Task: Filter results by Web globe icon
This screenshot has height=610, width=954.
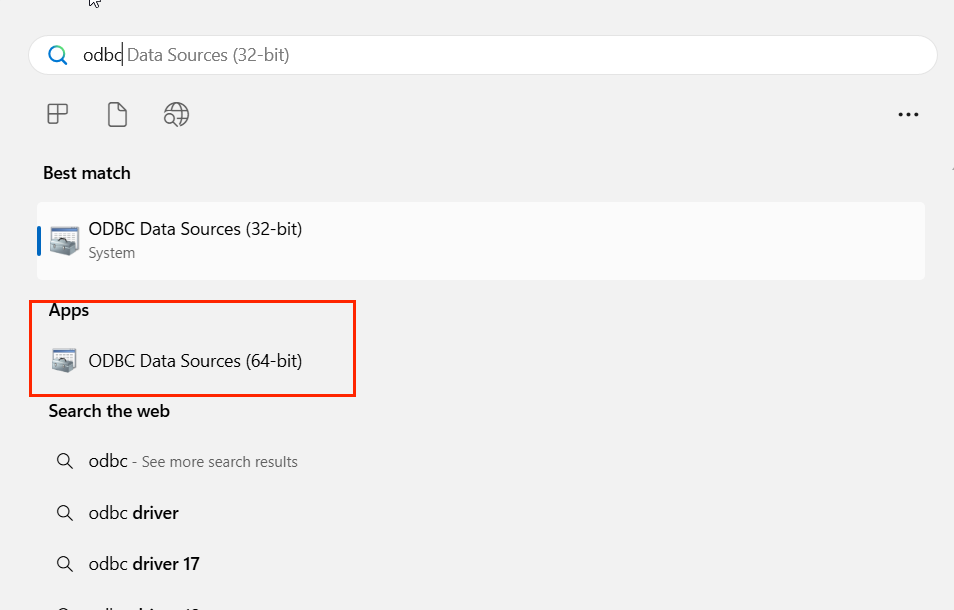Action: [x=176, y=114]
